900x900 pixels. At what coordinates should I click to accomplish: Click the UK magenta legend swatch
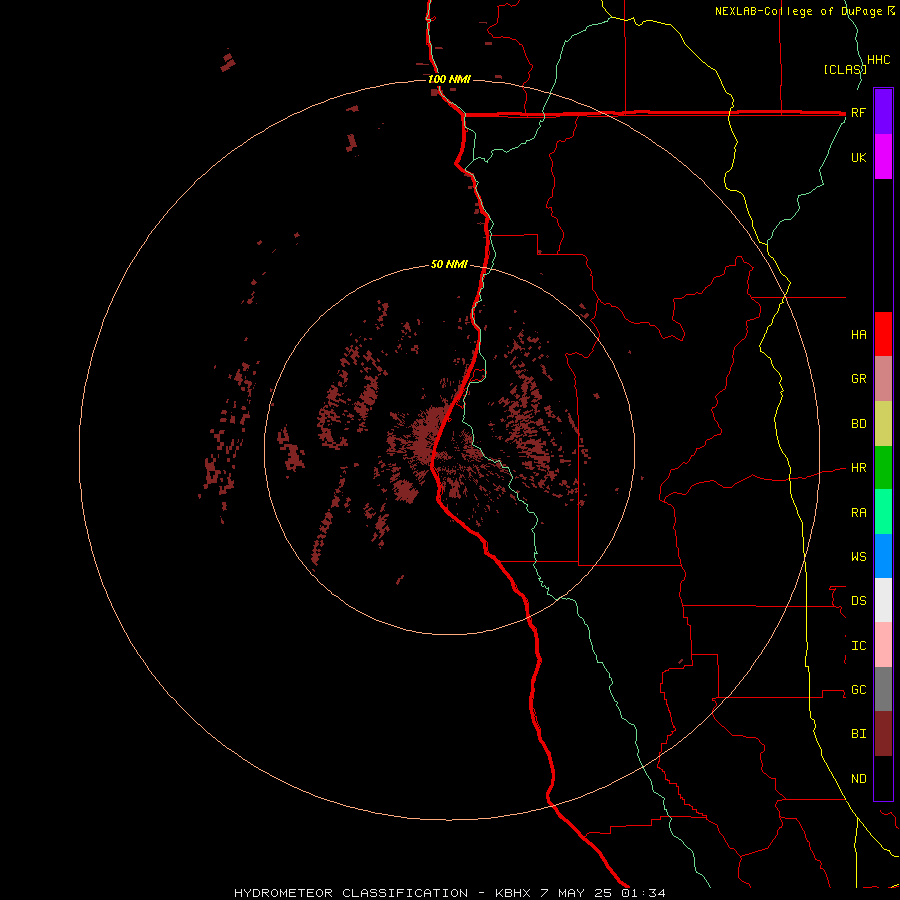point(883,157)
